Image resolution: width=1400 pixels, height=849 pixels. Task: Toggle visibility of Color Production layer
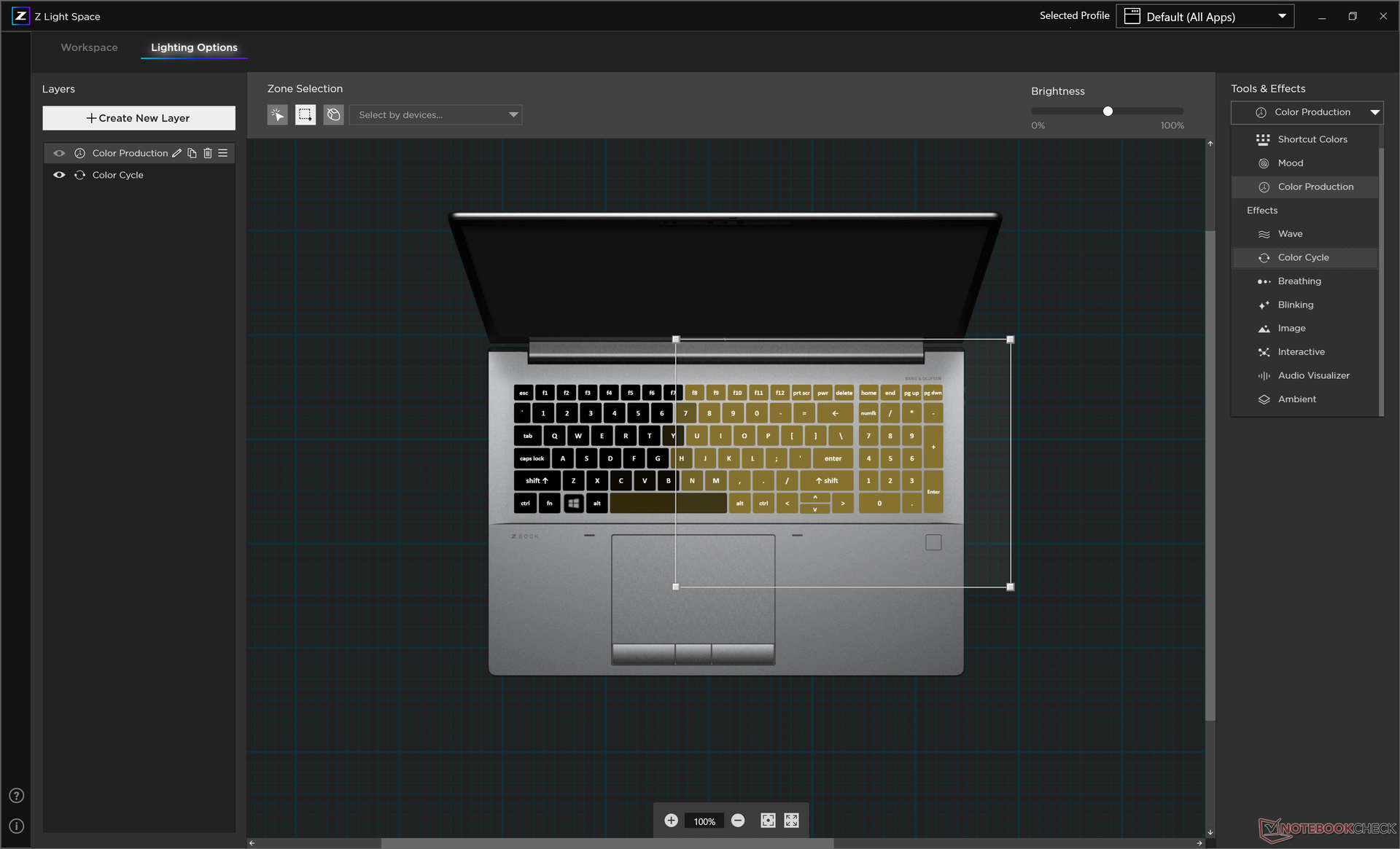[x=59, y=153]
